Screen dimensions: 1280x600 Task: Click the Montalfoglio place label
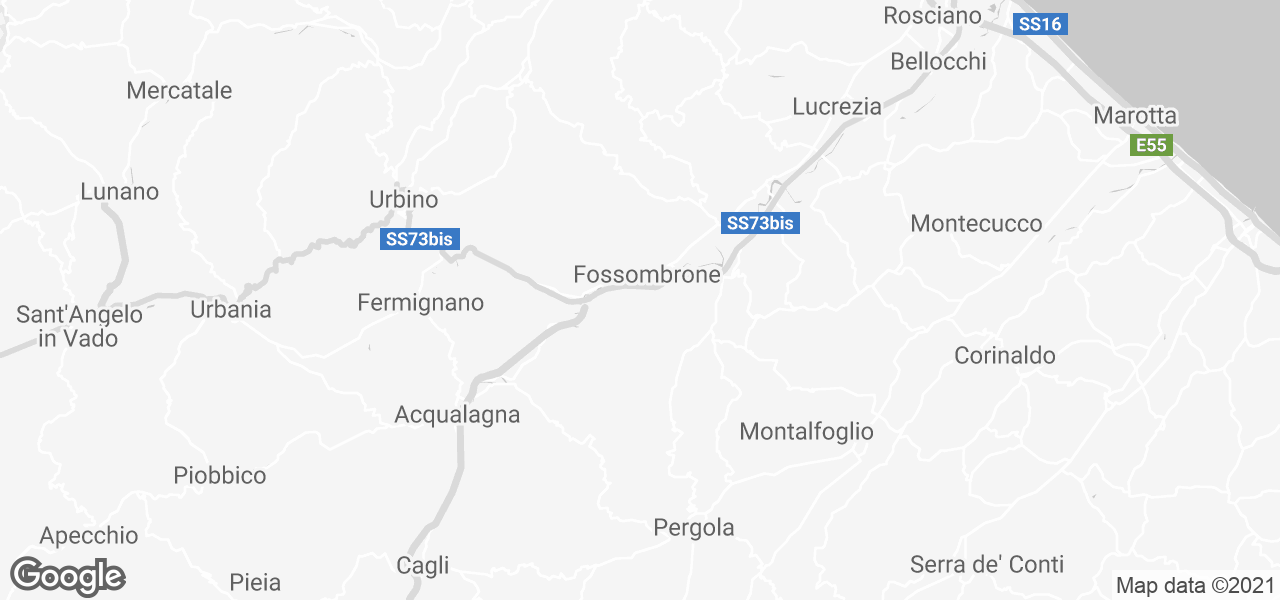[806, 432]
